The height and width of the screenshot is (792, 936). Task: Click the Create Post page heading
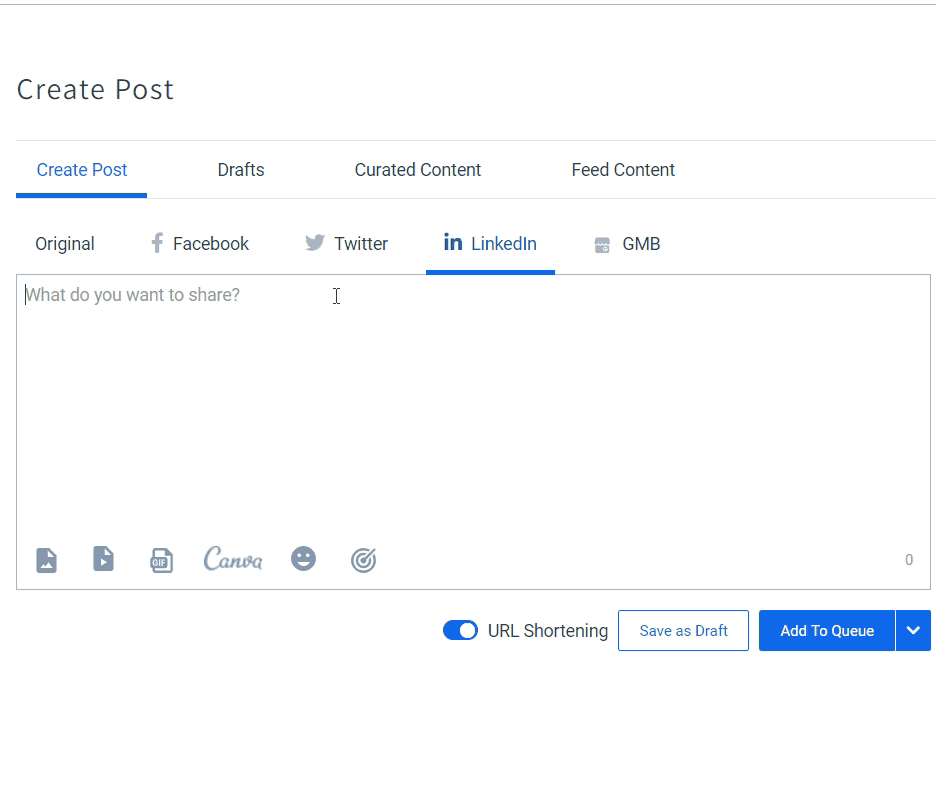click(x=96, y=90)
